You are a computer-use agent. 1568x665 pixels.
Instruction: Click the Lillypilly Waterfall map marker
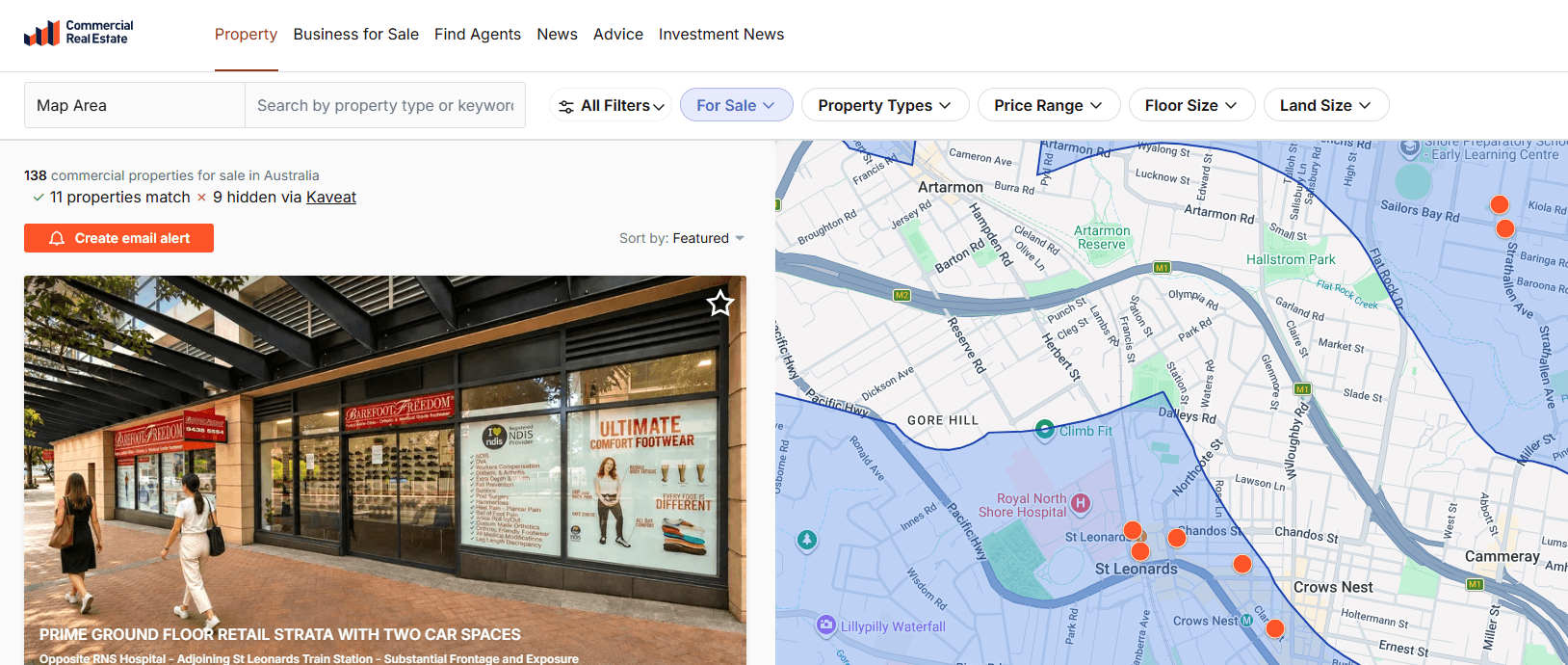825,625
